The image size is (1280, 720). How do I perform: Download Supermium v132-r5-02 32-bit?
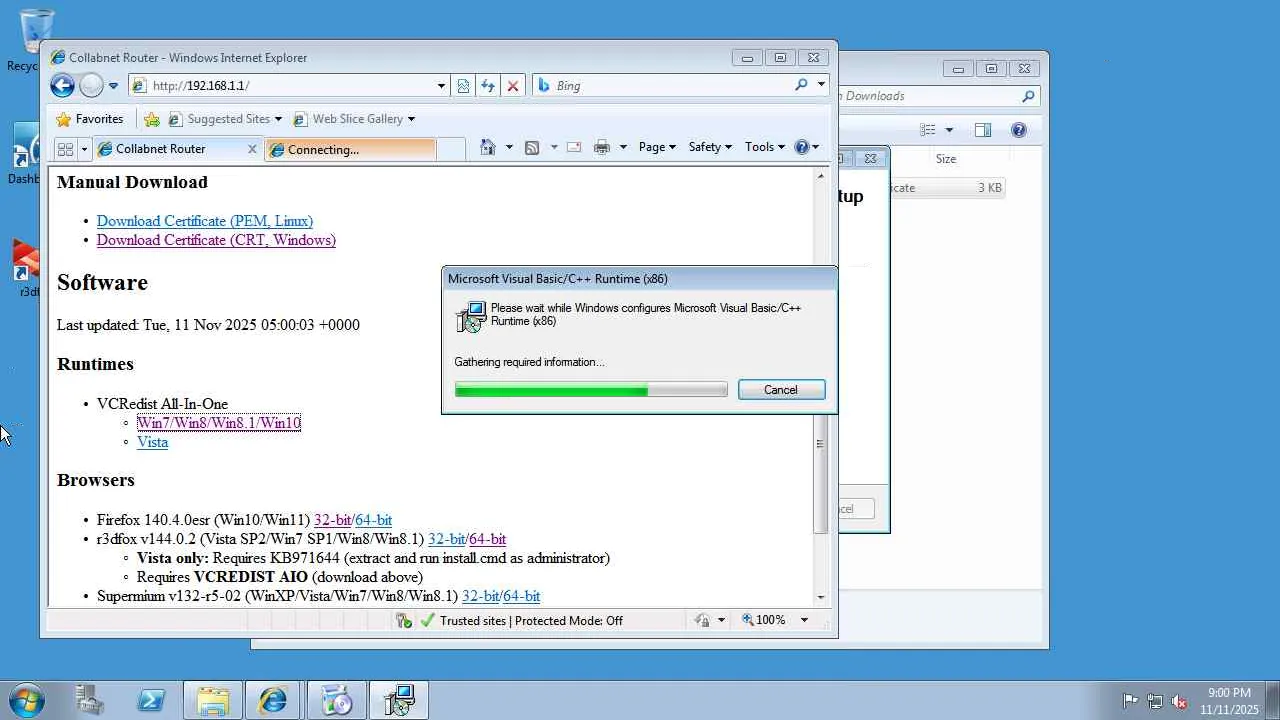(x=480, y=596)
